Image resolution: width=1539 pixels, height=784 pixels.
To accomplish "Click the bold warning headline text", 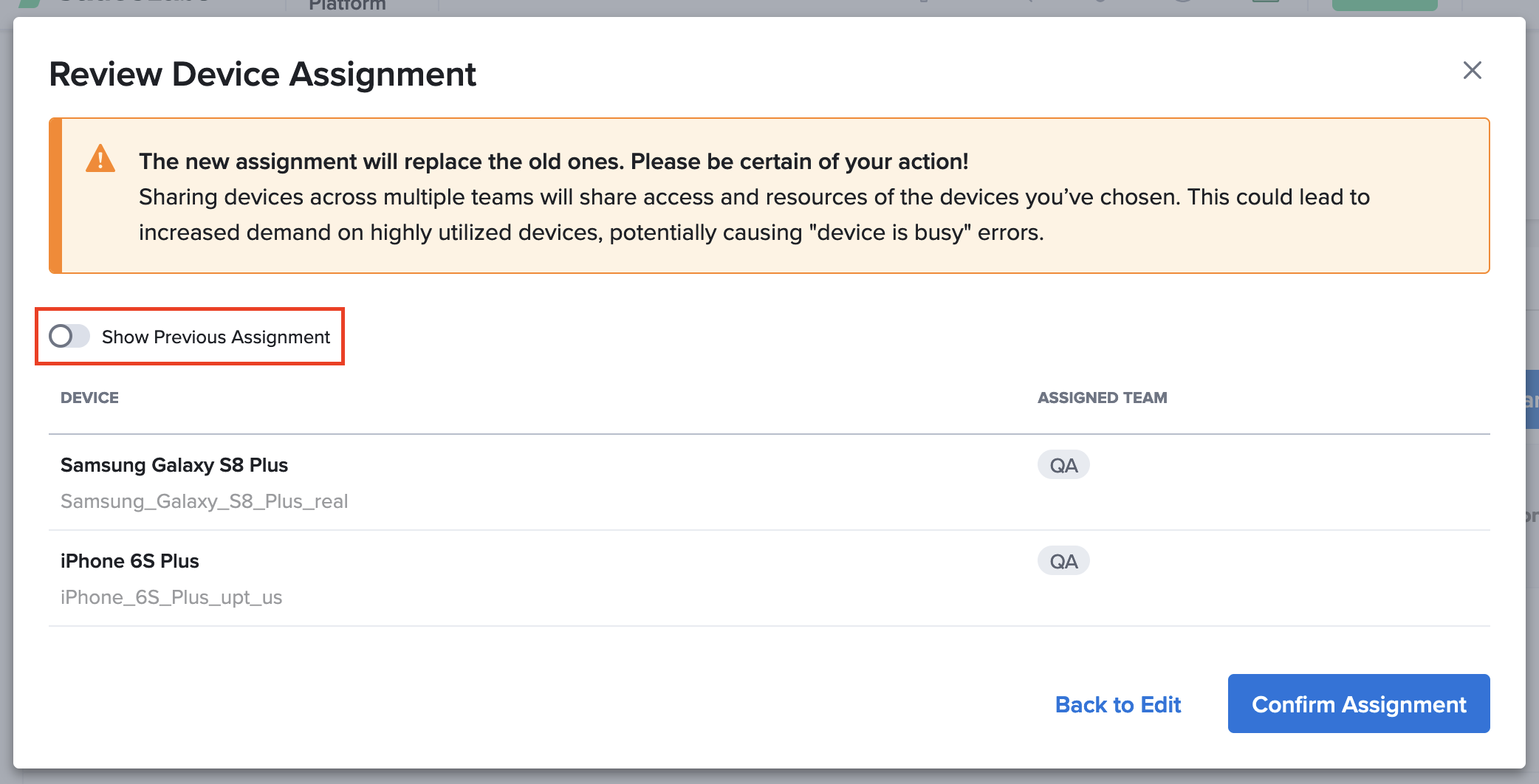I will coord(553,162).
